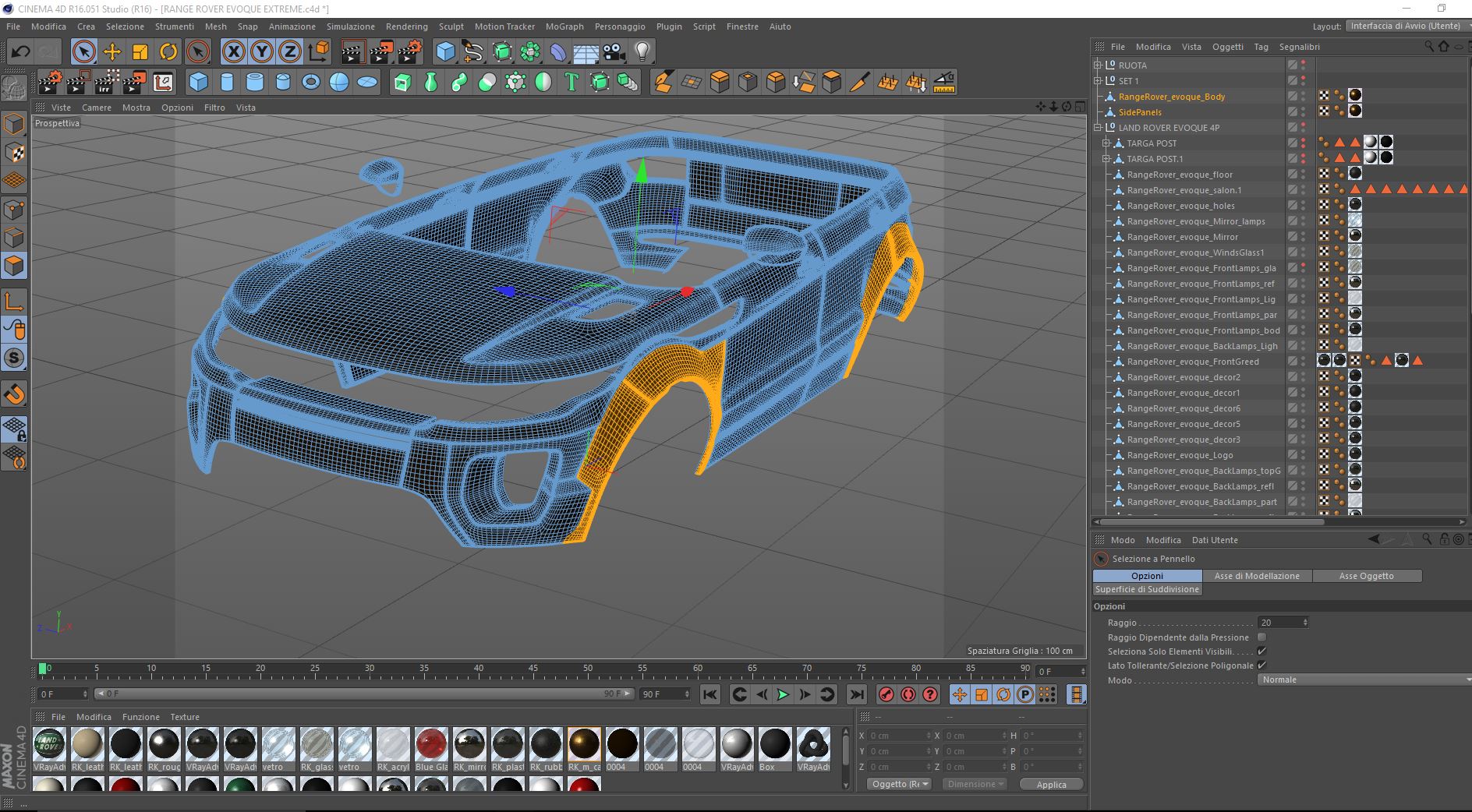
Task: Open the MoGraph menu
Action: (564, 26)
